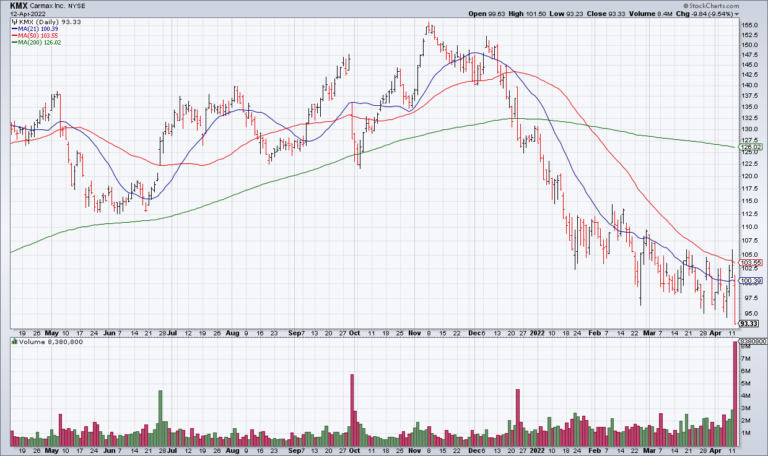Click the tall green volume bar near Jun 28

coord(160,418)
